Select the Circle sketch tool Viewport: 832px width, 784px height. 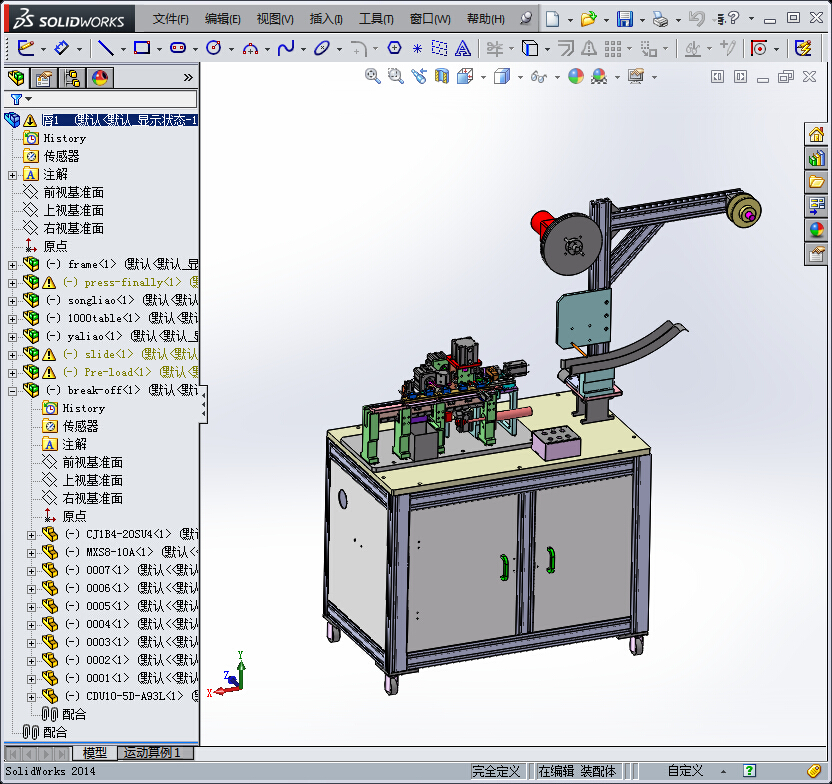[213, 48]
